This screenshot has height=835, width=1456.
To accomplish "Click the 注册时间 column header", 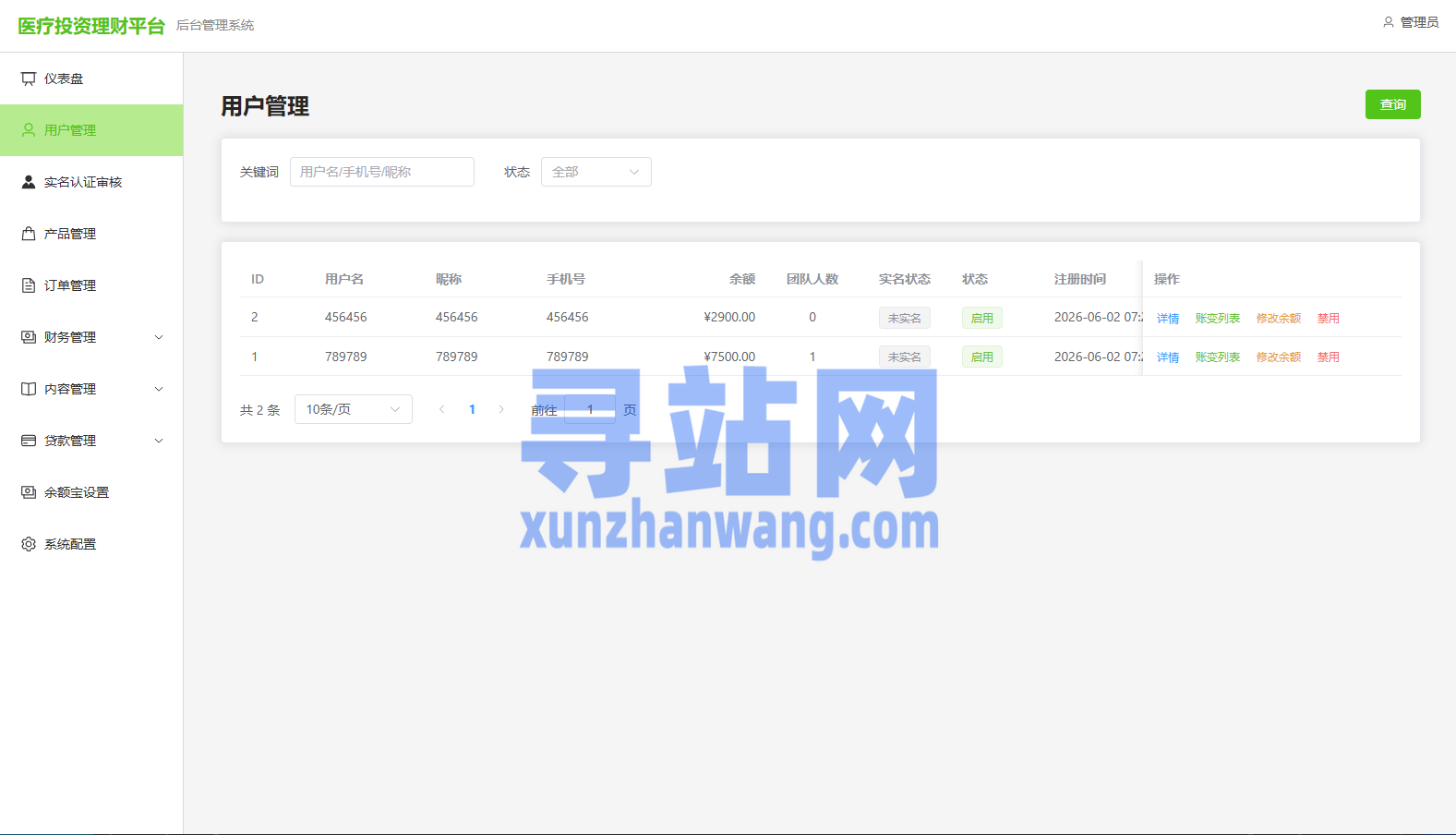I will pyautogui.click(x=1080, y=279).
